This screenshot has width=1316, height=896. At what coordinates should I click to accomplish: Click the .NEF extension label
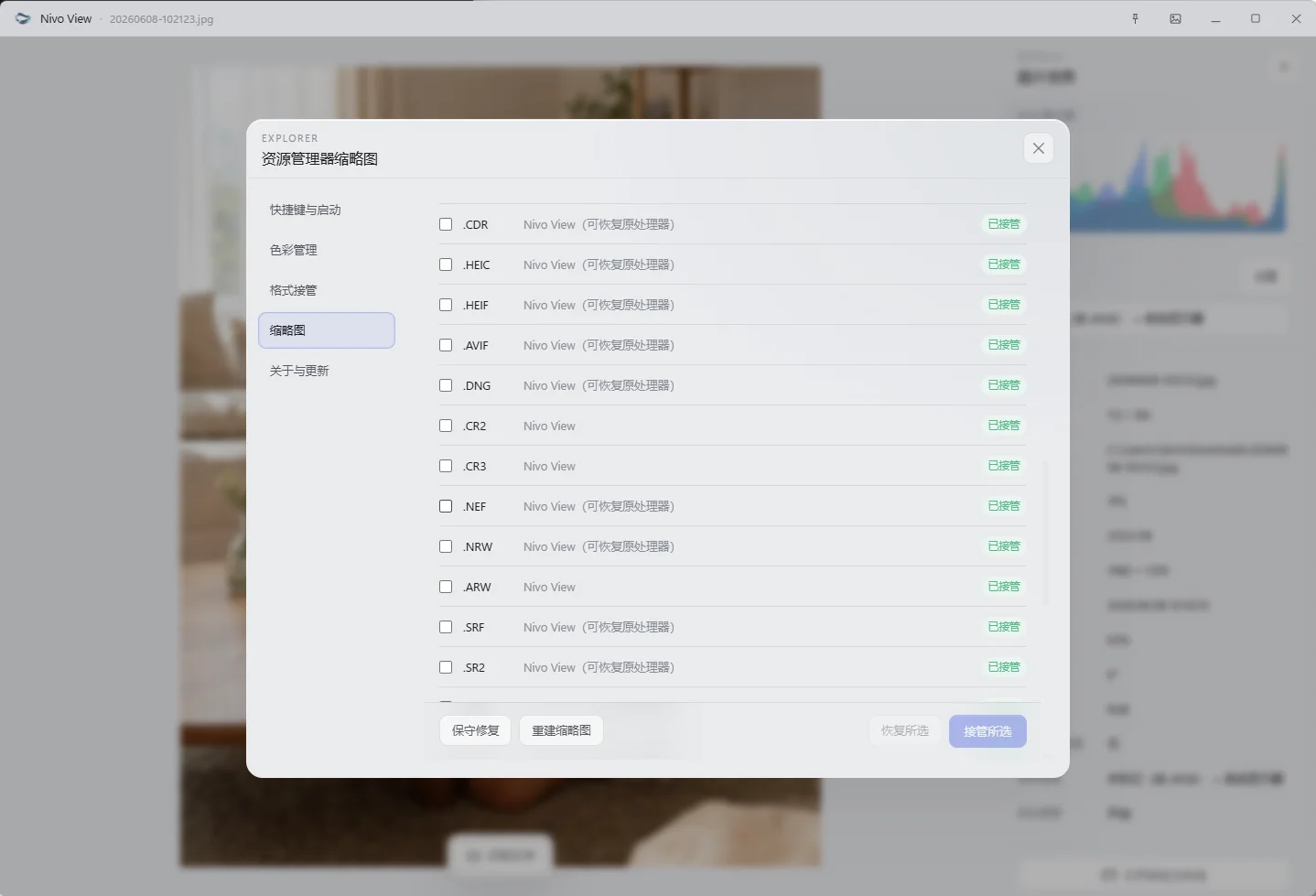tap(474, 506)
